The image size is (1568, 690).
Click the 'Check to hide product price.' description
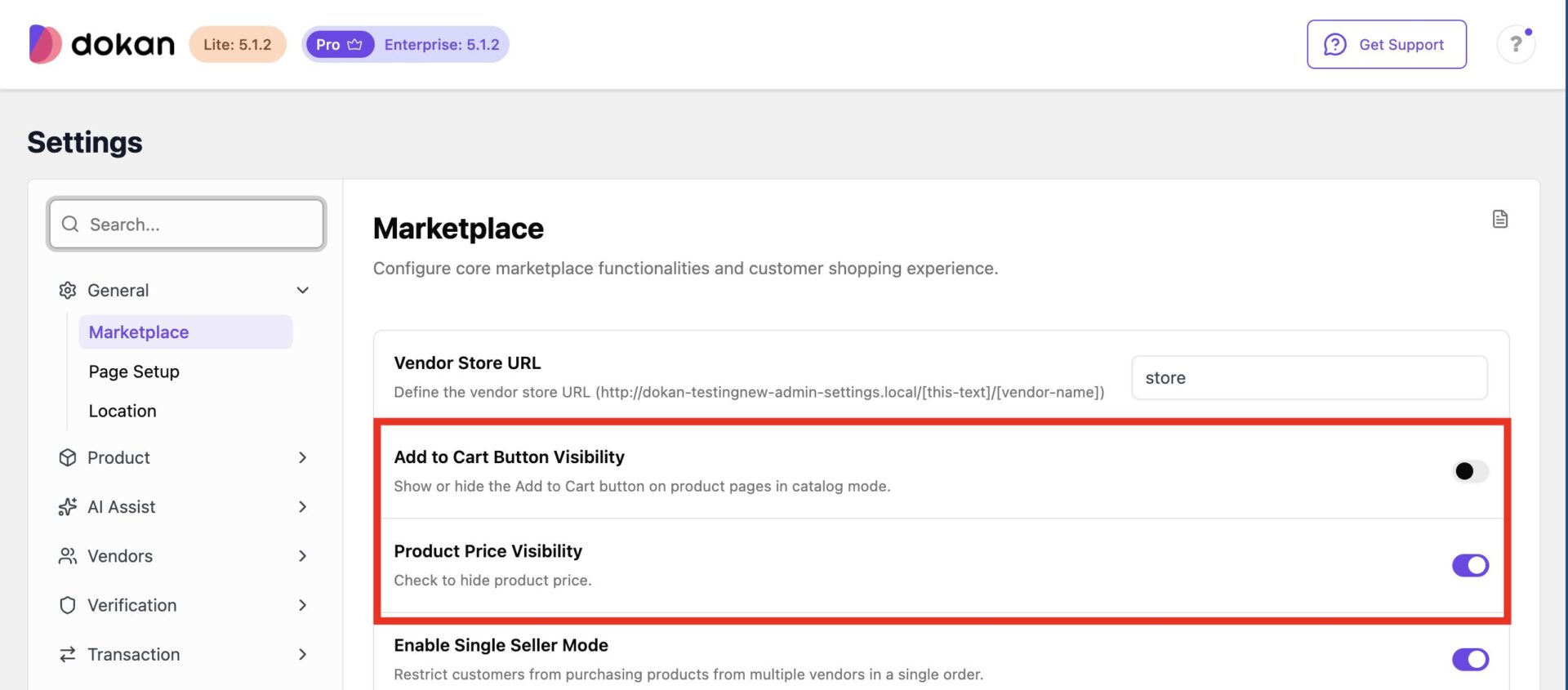492,580
